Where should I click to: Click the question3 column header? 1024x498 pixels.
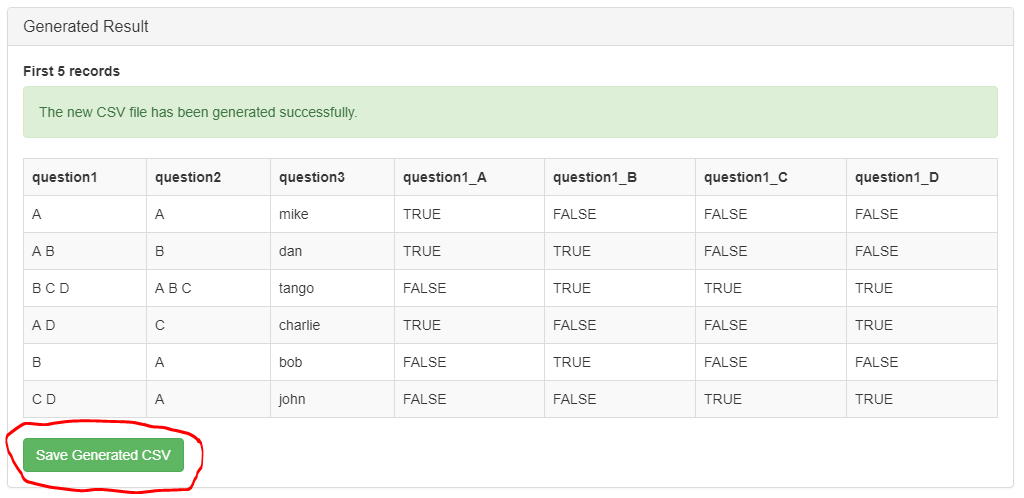pos(312,177)
